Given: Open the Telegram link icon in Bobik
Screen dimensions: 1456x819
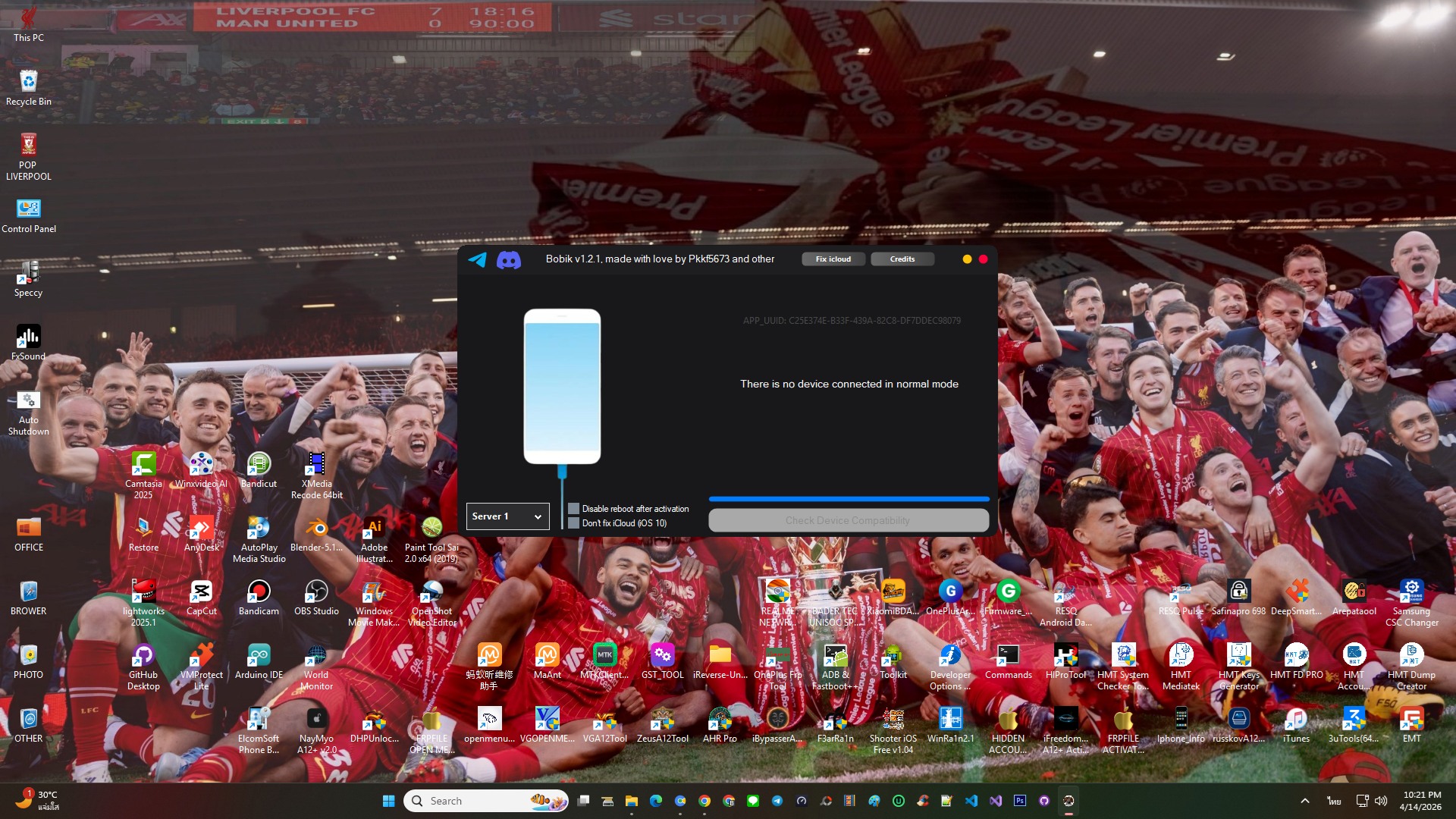Looking at the screenshot, I should [477, 259].
